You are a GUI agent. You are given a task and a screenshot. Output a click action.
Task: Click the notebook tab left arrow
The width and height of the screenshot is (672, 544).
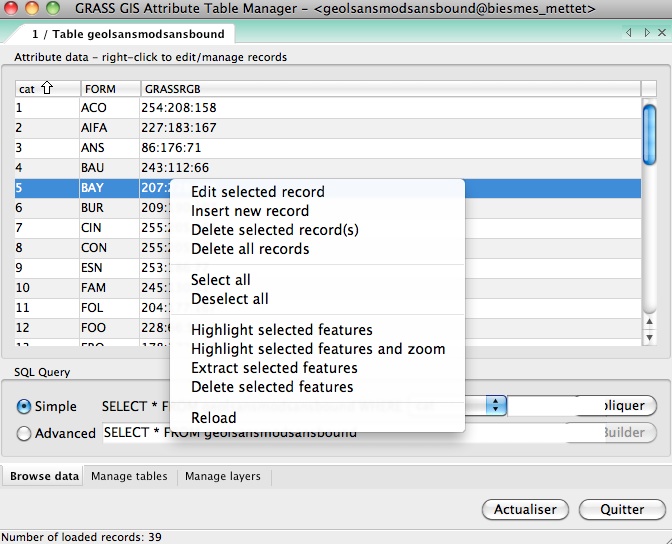pyautogui.click(x=629, y=34)
